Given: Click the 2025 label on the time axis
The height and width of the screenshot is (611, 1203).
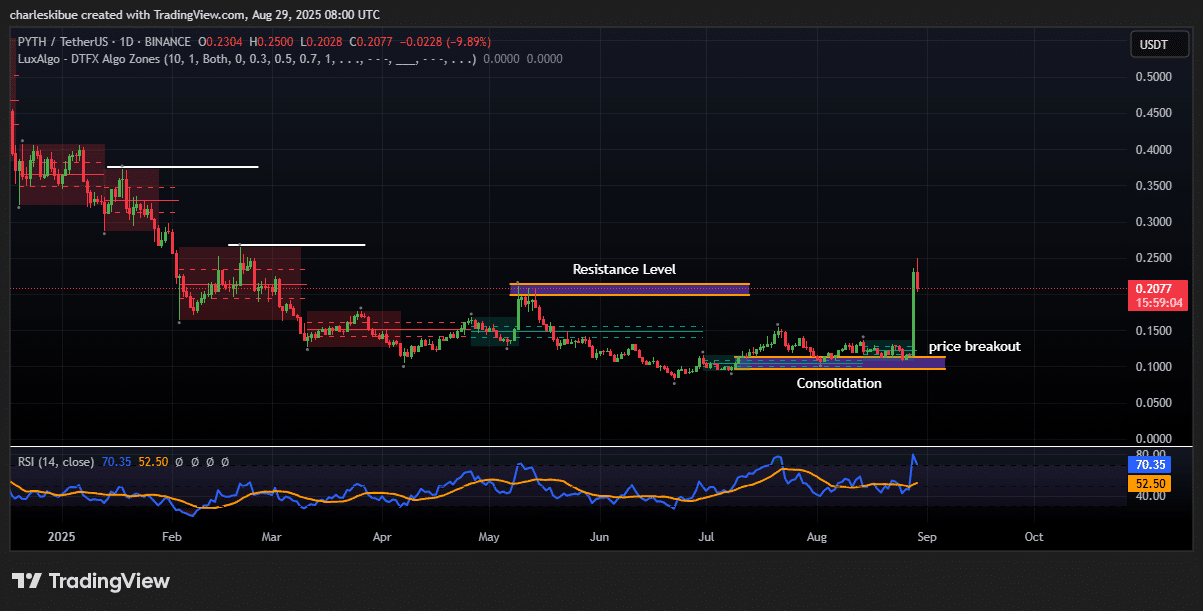Looking at the screenshot, I should pyautogui.click(x=61, y=537).
